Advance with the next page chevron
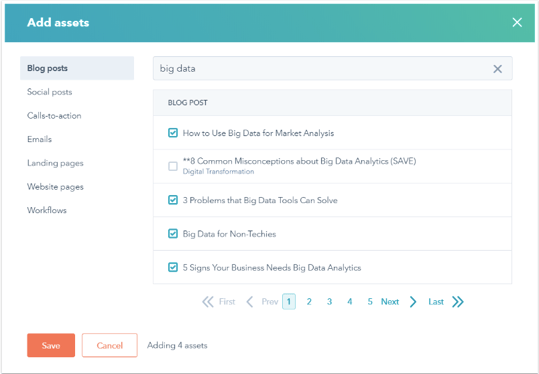 413,302
